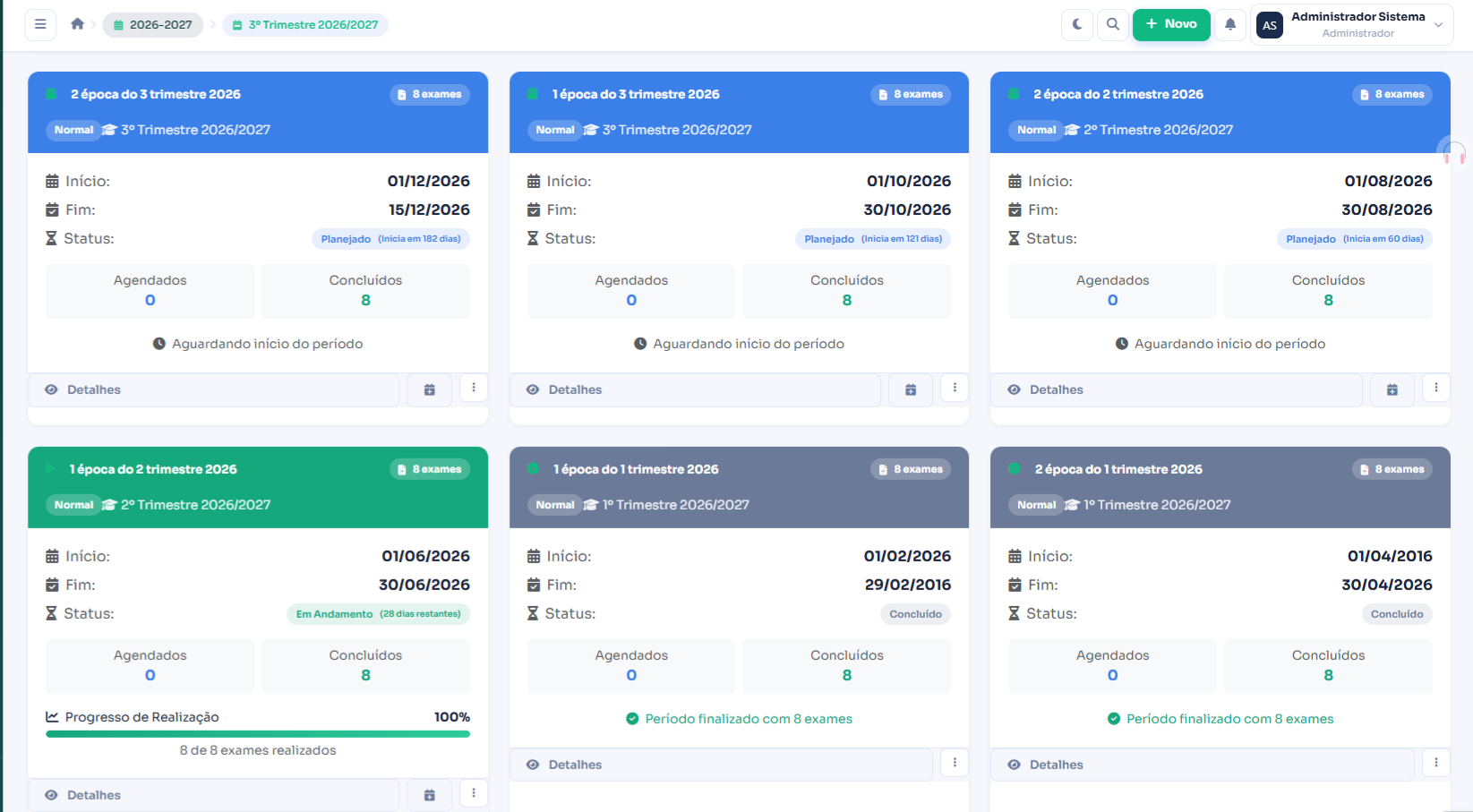Open more options on 2 época do 3 trimestre card

pyautogui.click(x=474, y=388)
